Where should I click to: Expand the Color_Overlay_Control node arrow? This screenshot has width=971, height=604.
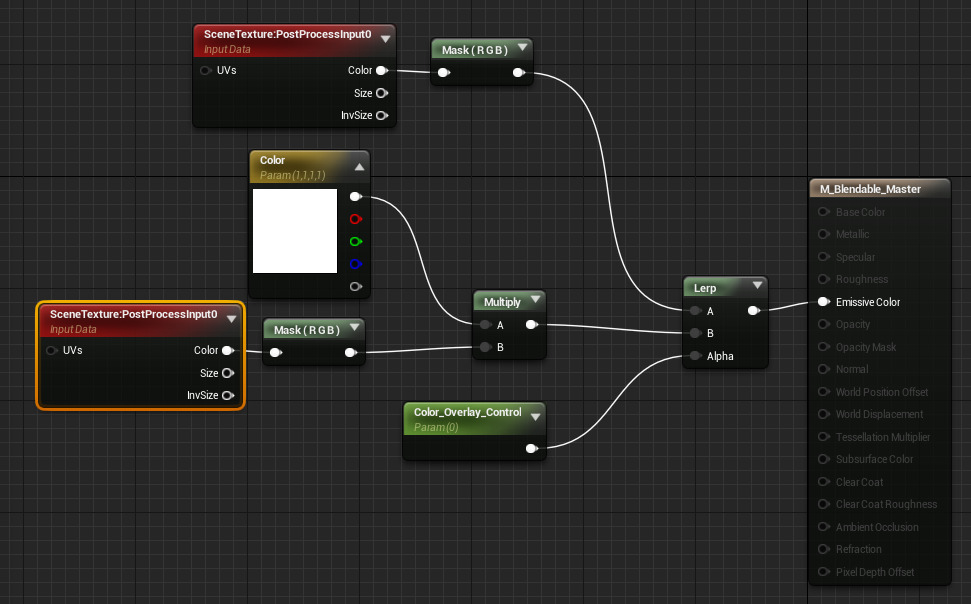pyautogui.click(x=535, y=417)
